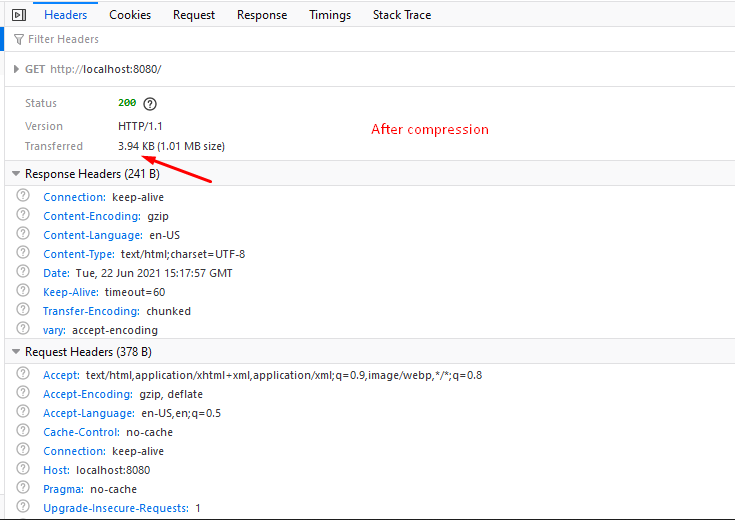Select the gzip, deflate value
This screenshot has width=735, height=520.
coord(171,394)
